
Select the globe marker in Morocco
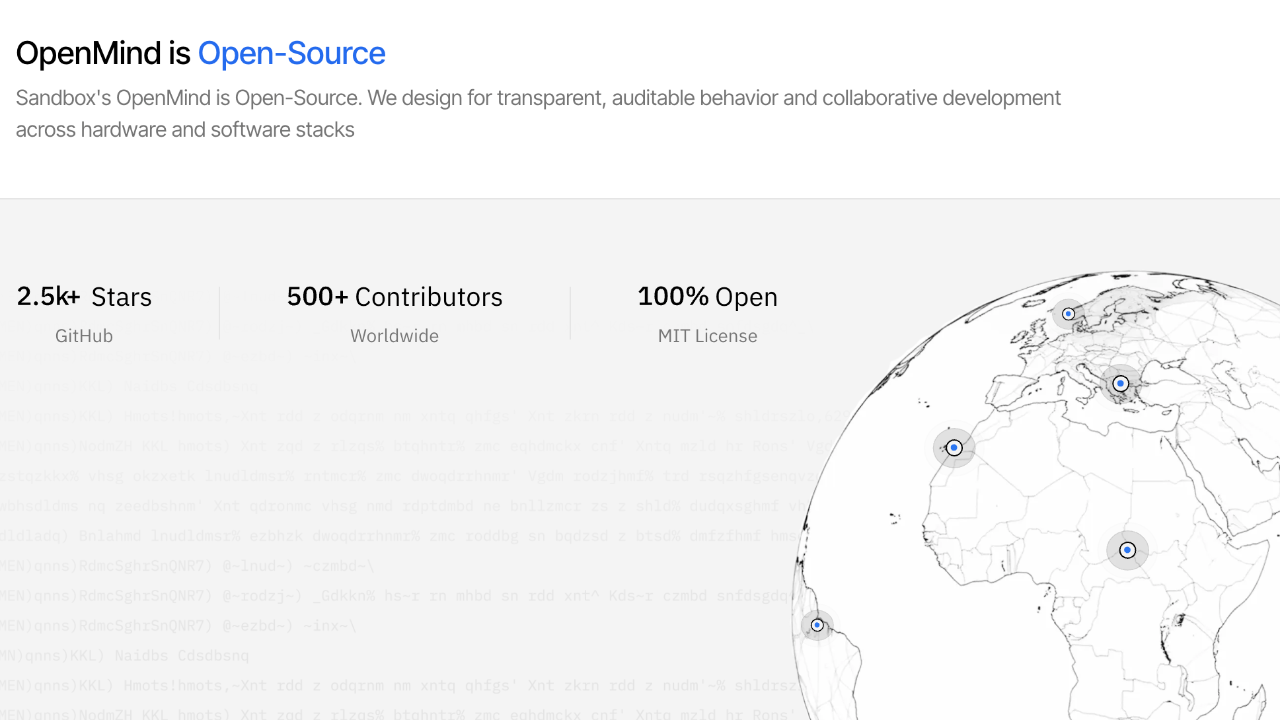click(954, 448)
